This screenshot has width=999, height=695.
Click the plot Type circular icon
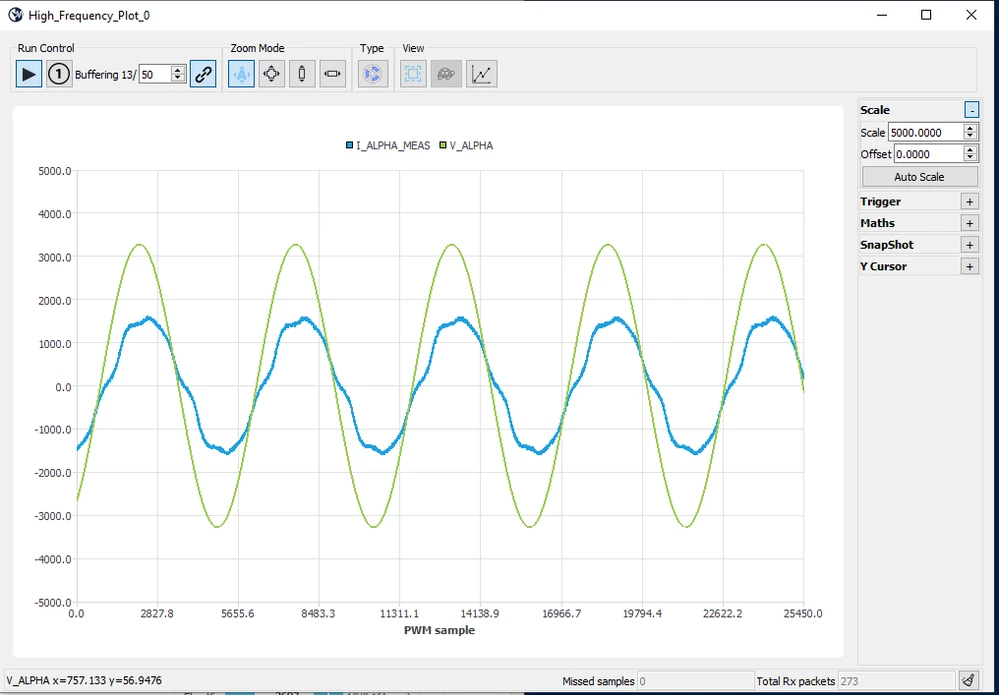coord(373,74)
